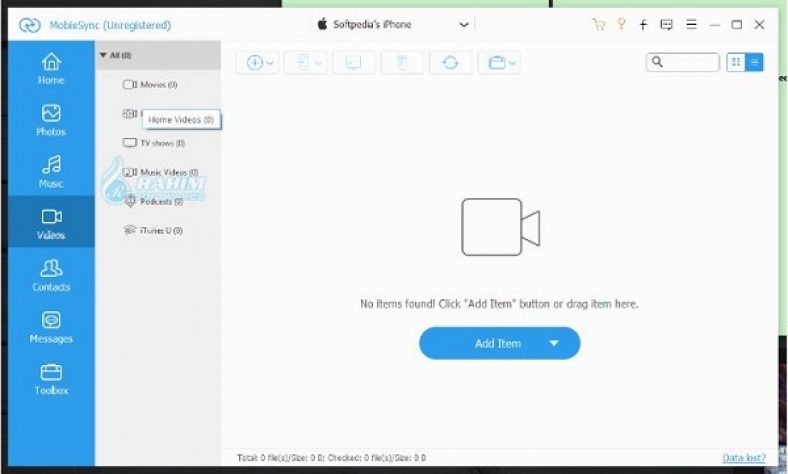Click the Facebook icon in title bar

[643, 25]
